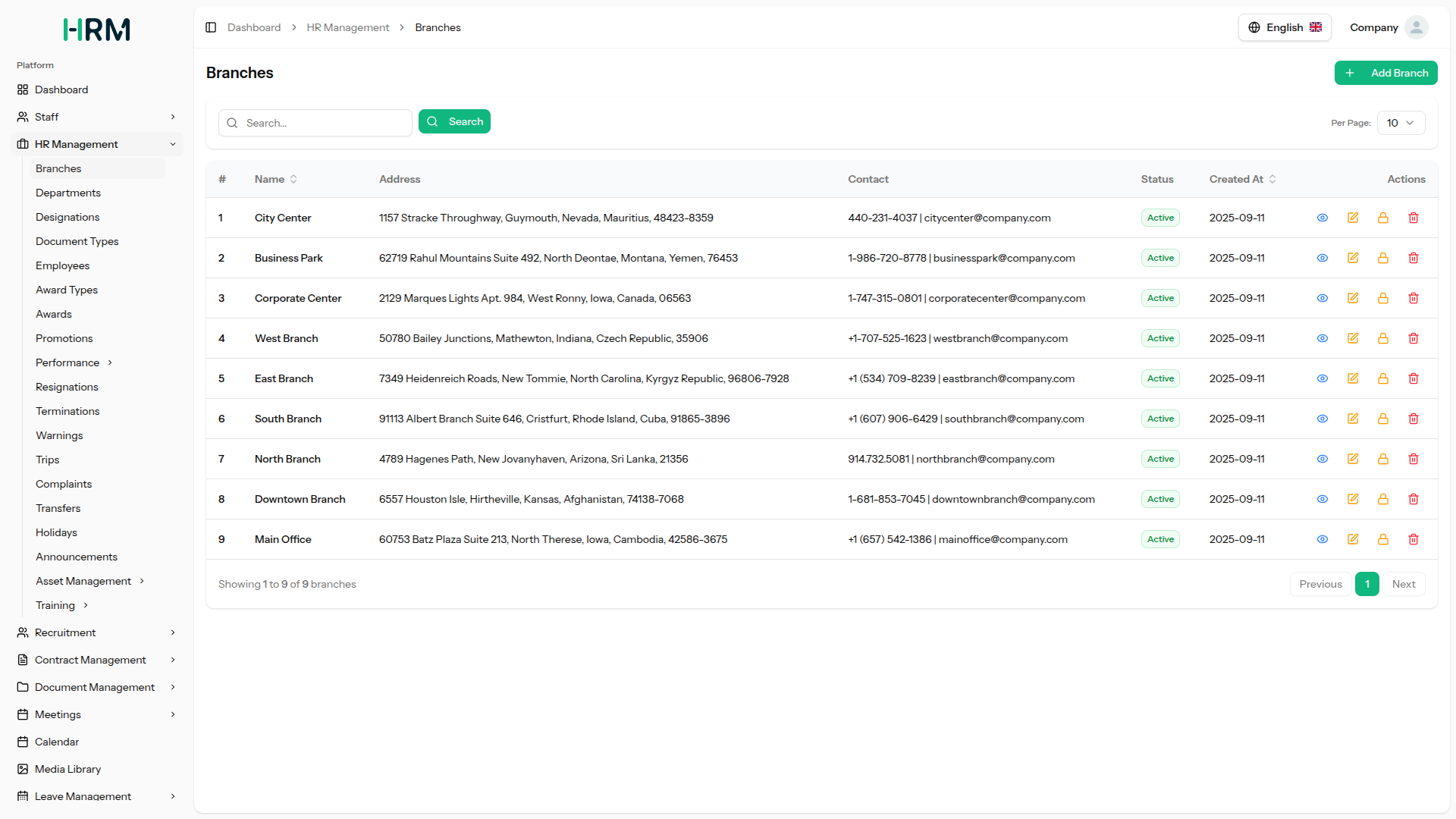Open user avatar in header
Viewport: 1456px width, 819px height.
[x=1415, y=27]
